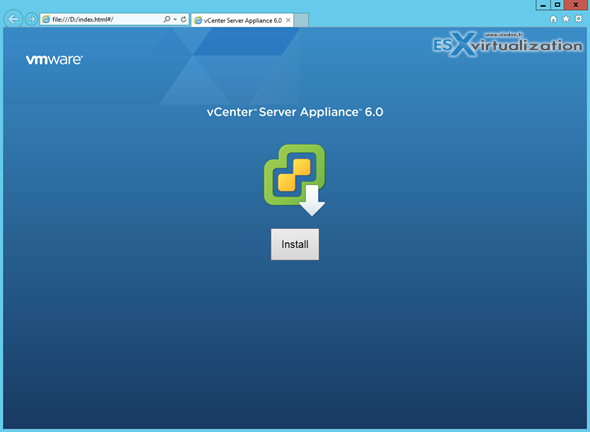Click the Internet Explorer page icon in address bar
The height and width of the screenshot is (432, 590).
coord(46,19)
